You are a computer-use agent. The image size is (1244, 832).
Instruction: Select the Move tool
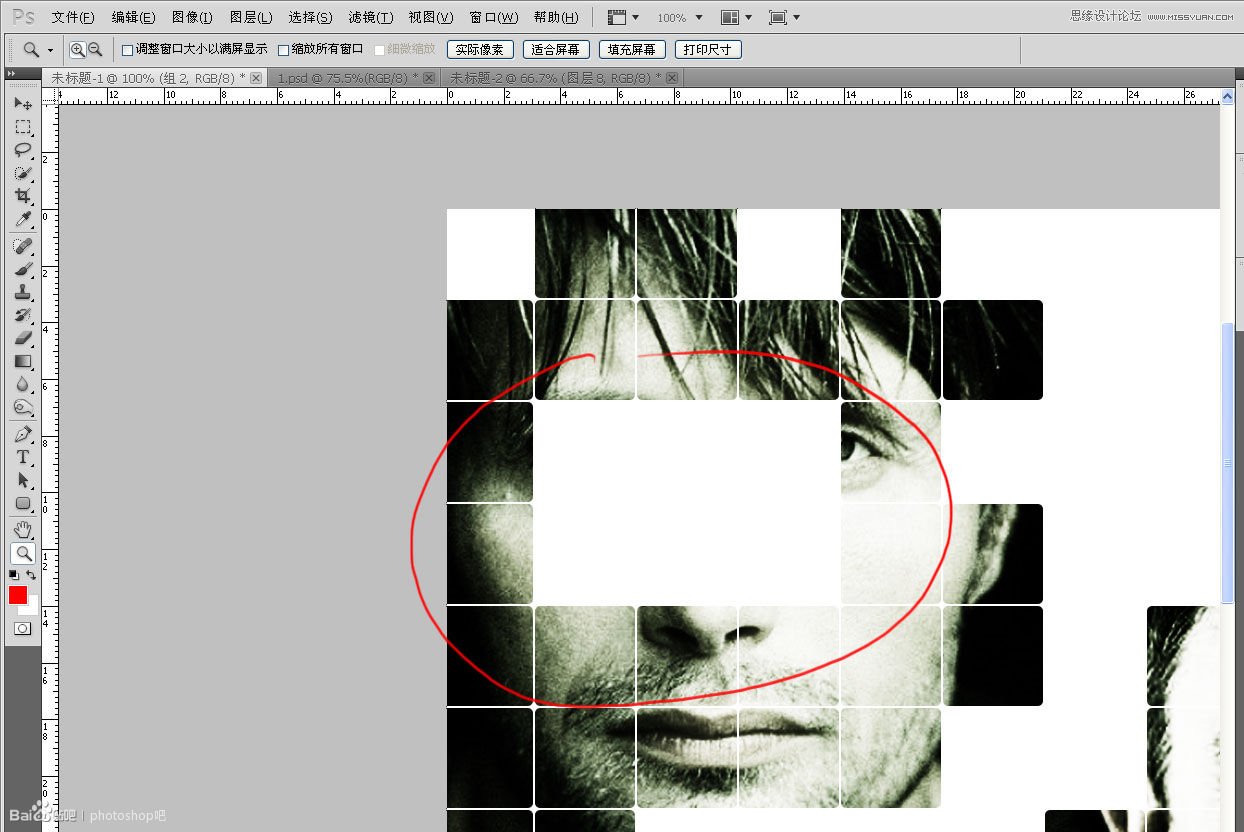(22, 104)
